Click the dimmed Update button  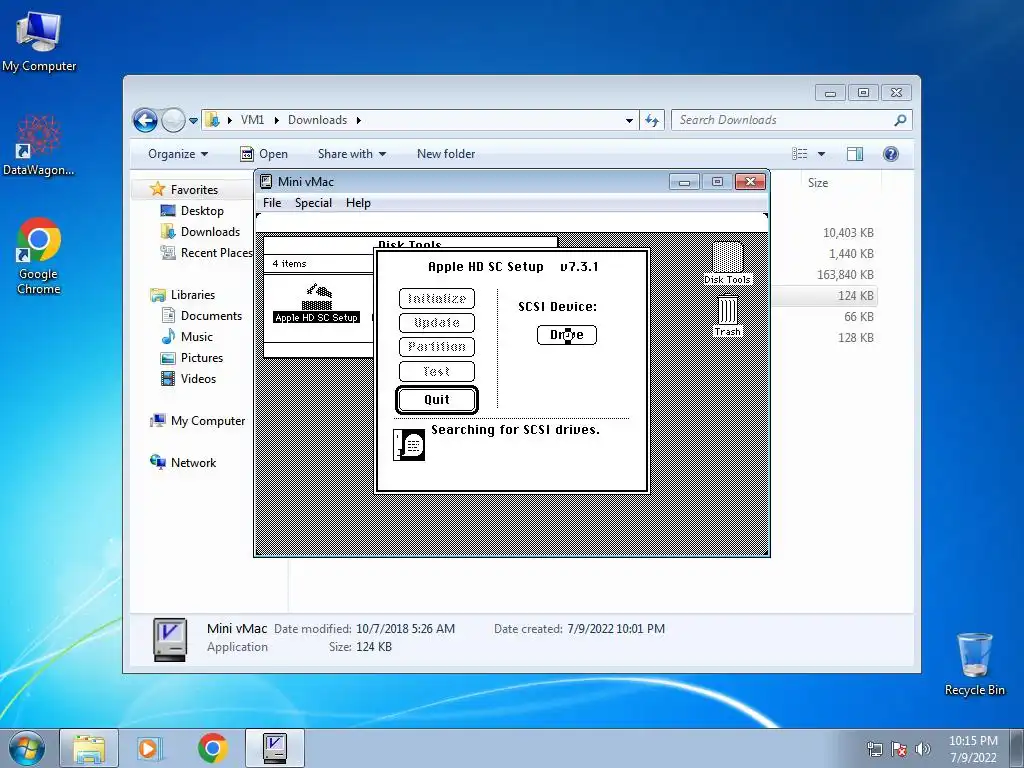437,323
